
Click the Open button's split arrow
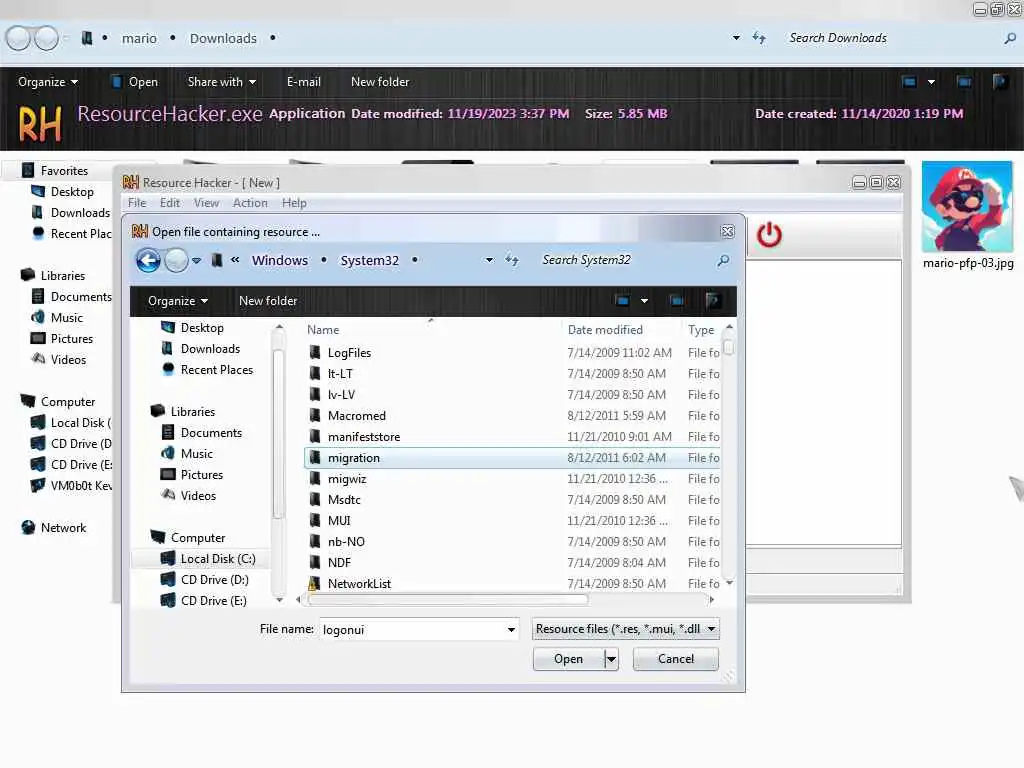tap(611, 659)
